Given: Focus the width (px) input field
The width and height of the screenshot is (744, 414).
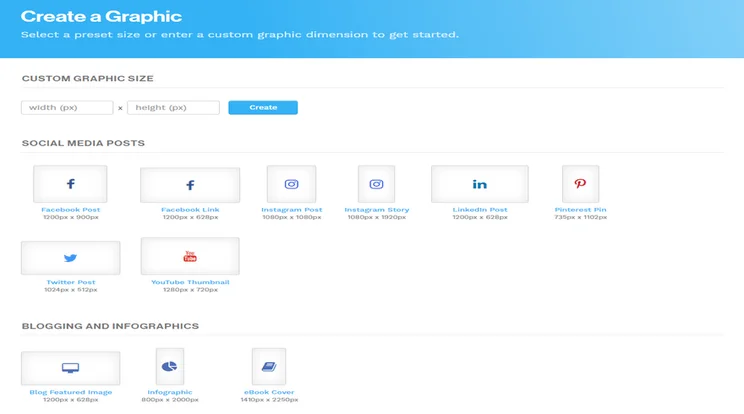Looking at the screenshot, I should coord(67,107).
